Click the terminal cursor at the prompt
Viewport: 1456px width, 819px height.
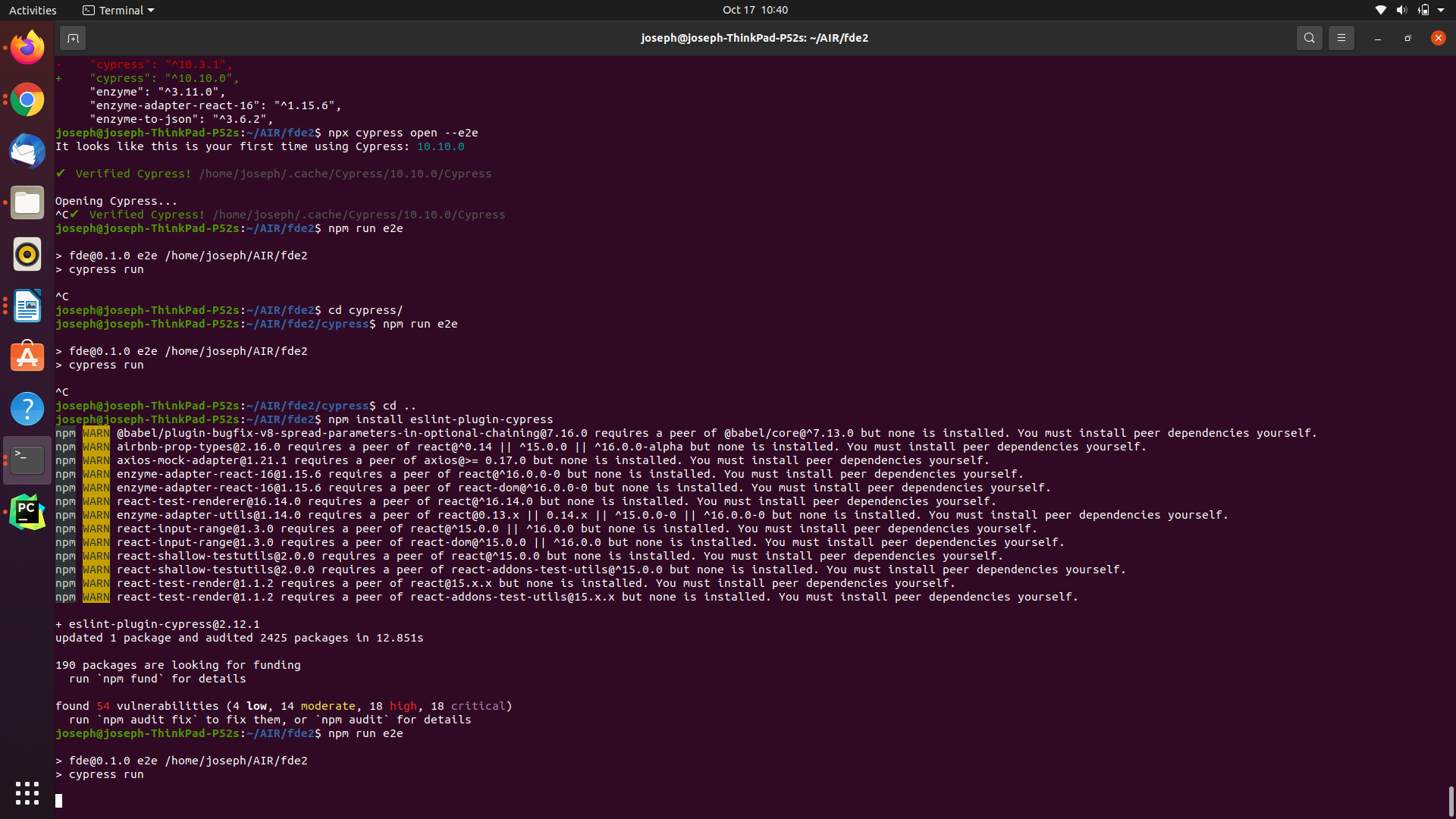(58, 801)
